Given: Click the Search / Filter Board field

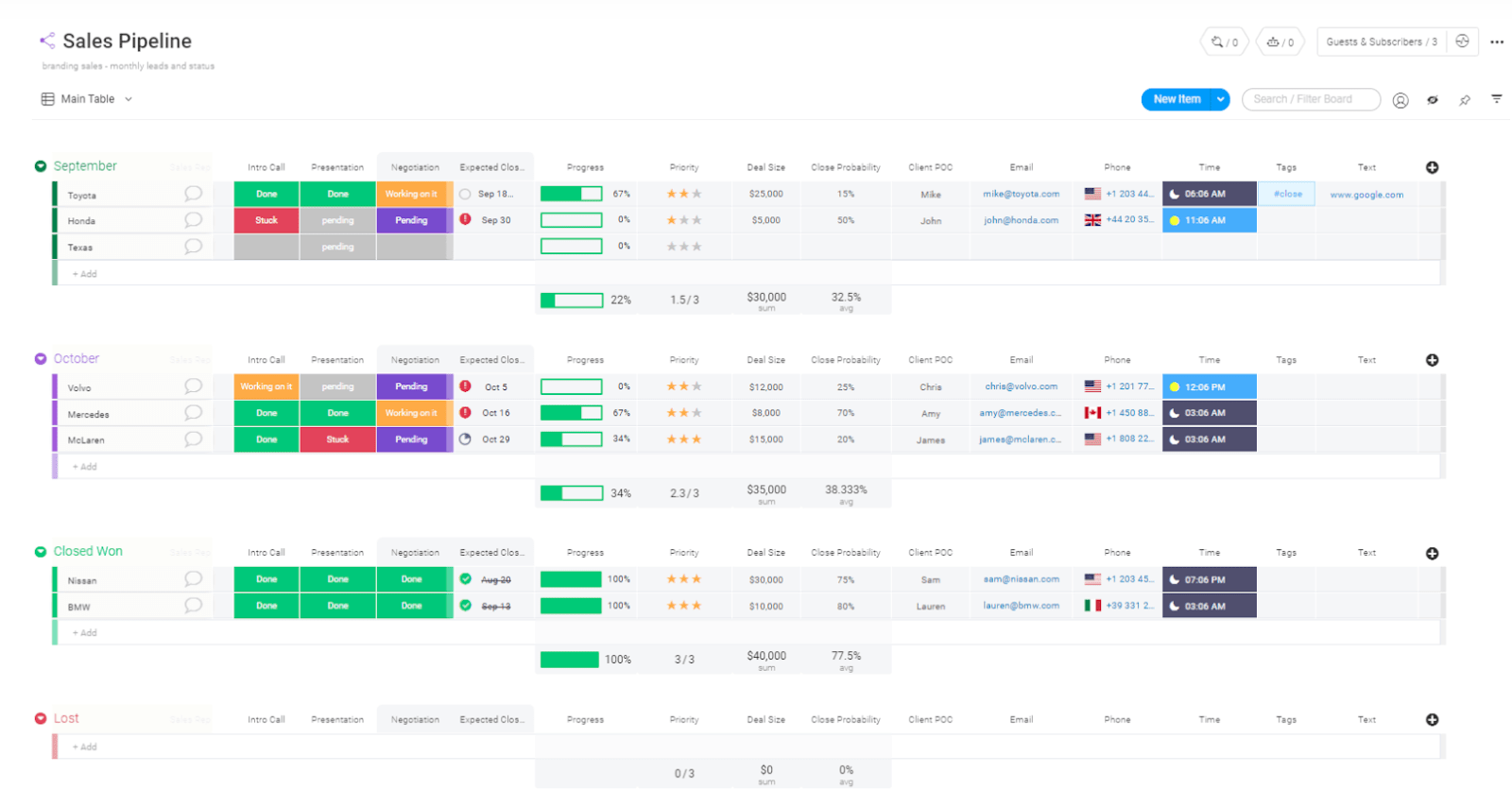Looking at the screenshot, I should click(x=1311, y=99).
